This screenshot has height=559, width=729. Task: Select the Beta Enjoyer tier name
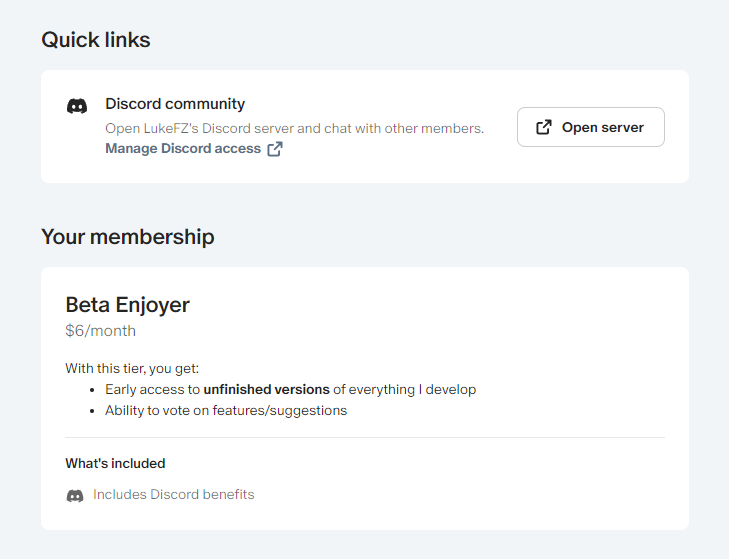127,304
